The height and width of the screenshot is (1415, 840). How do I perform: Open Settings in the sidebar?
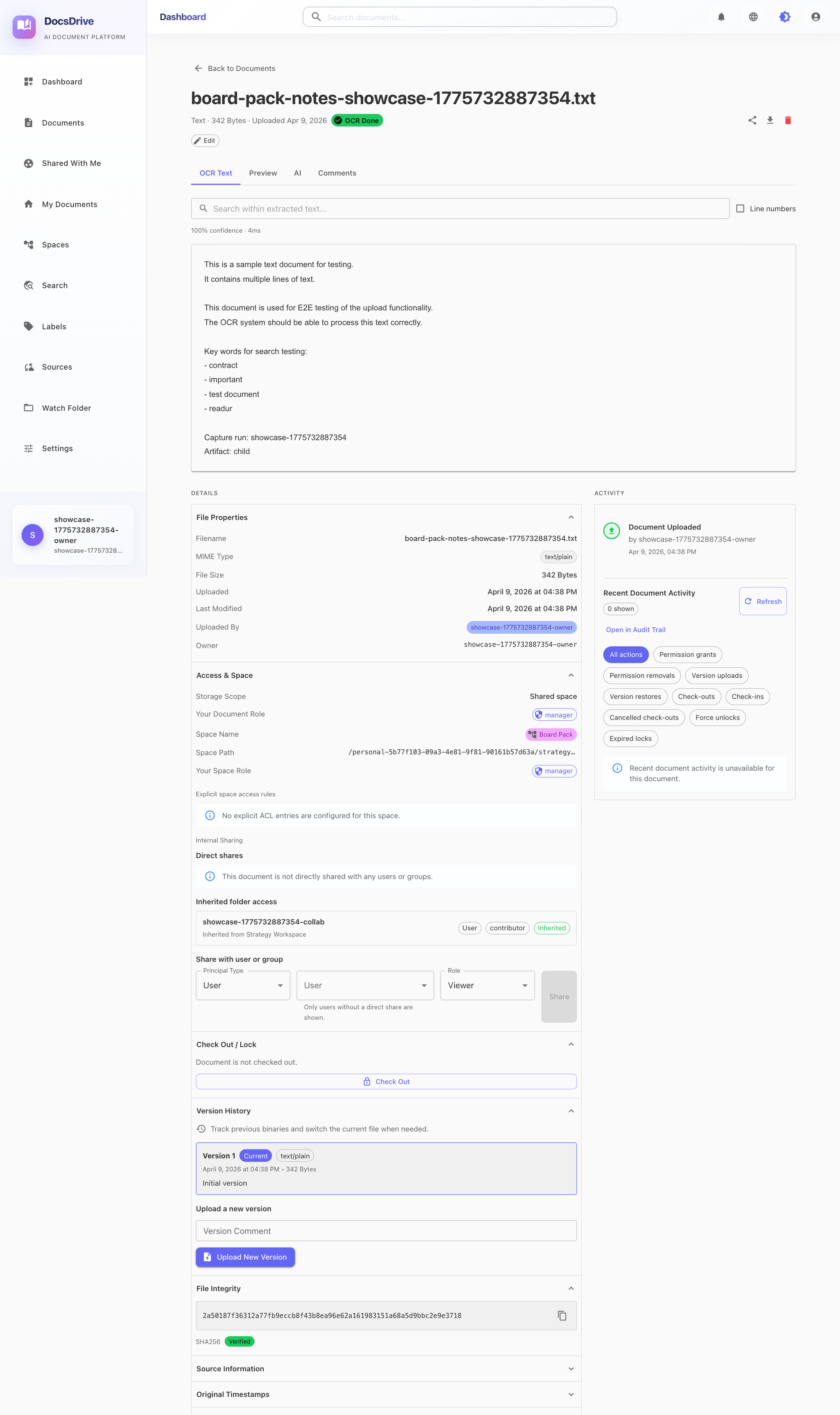click(x=73, y=448)
